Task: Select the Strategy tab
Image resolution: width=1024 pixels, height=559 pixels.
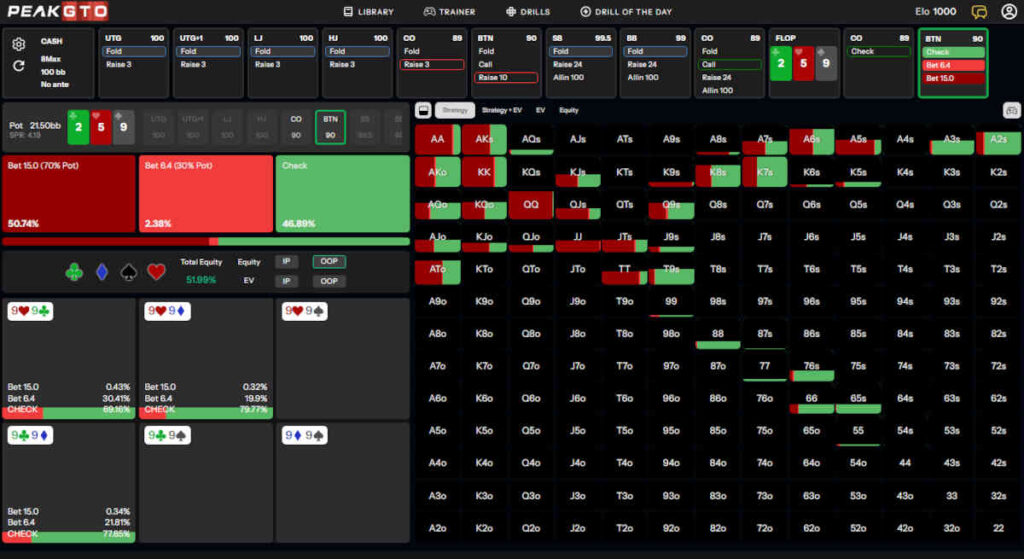Action: pyautogui.click(x=455, y=110)
